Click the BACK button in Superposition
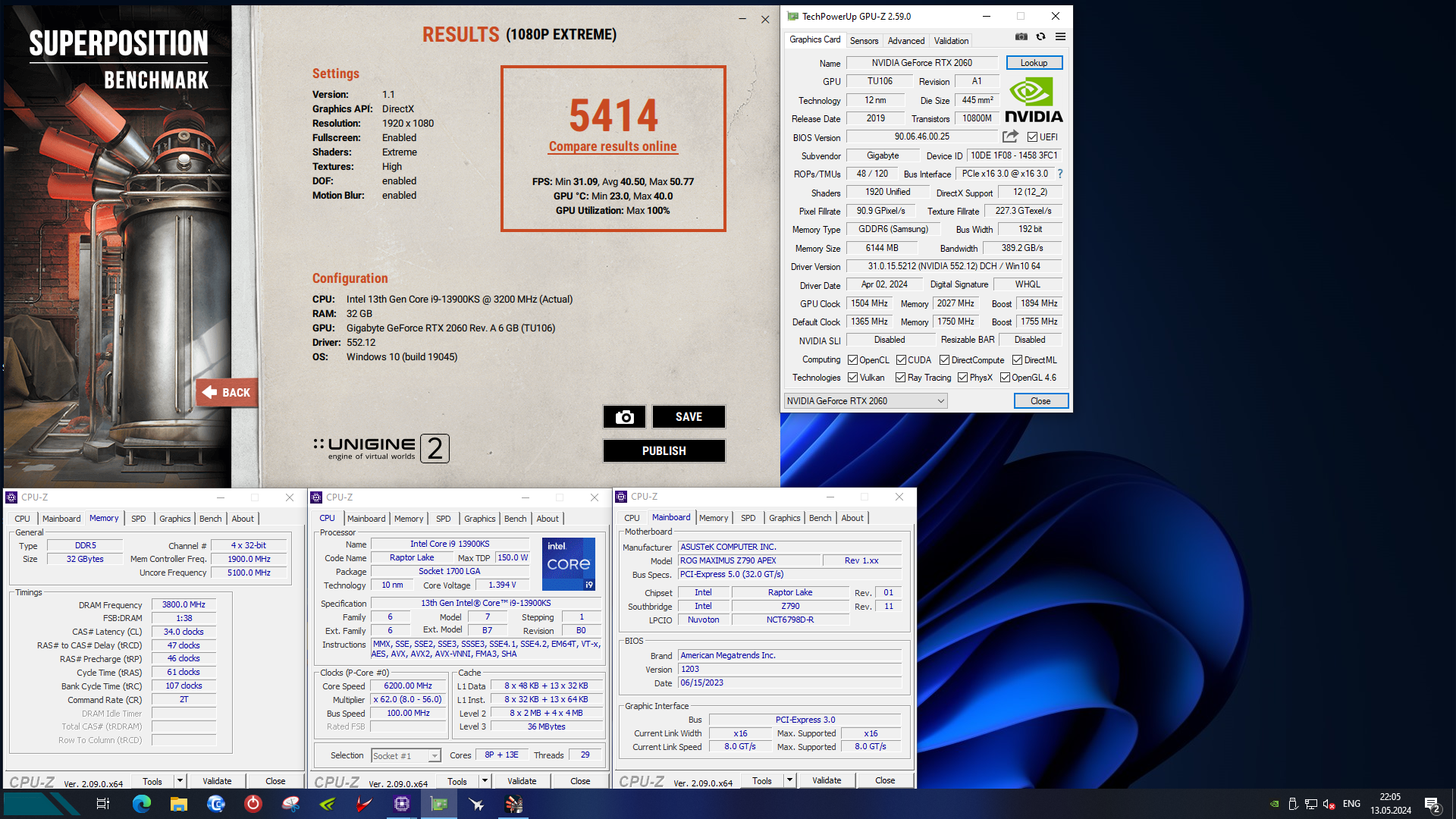Image resolution: width=1456 pixels, height=819 pixels. (x=227, y=393)
